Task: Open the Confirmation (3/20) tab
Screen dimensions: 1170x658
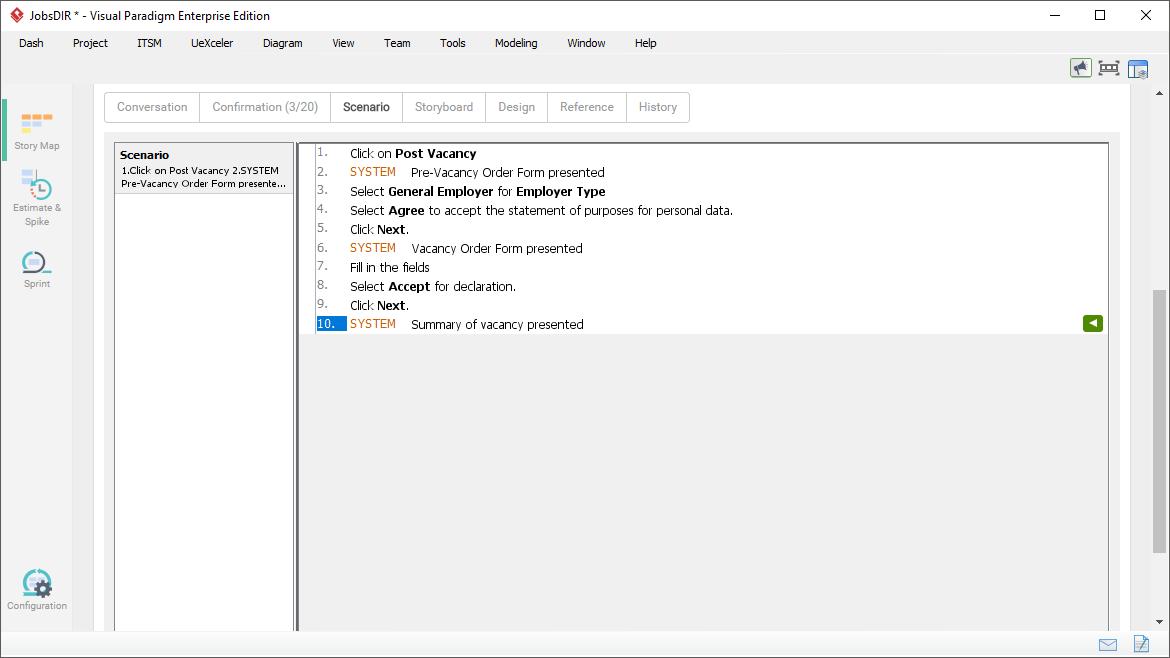Action: click(265, 107)
